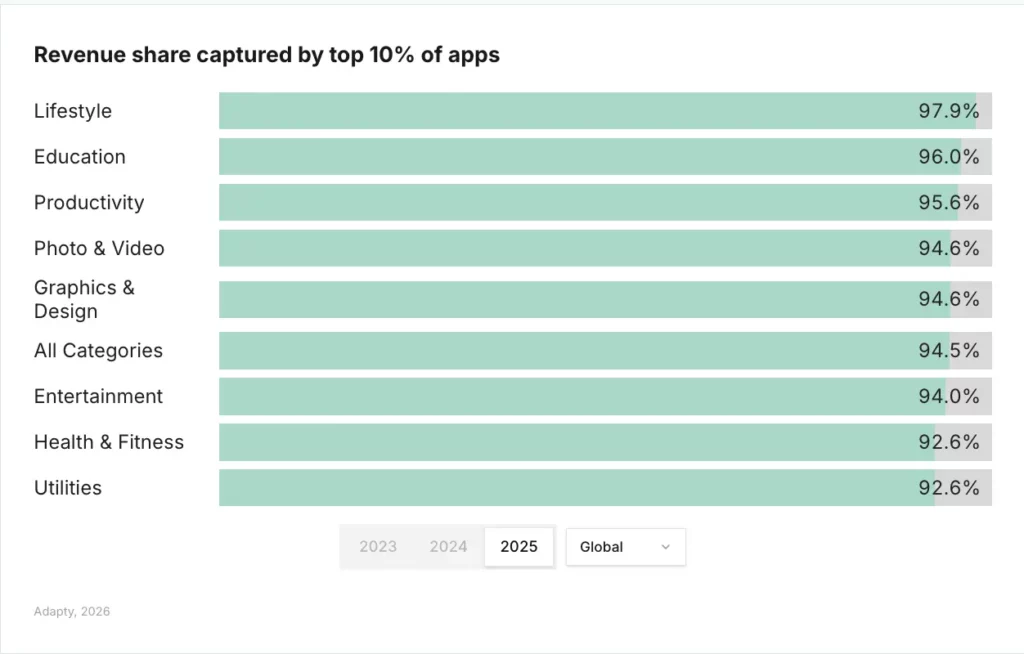
Task: Switch to the 2023 tab
Action: (x=378, y=546)
